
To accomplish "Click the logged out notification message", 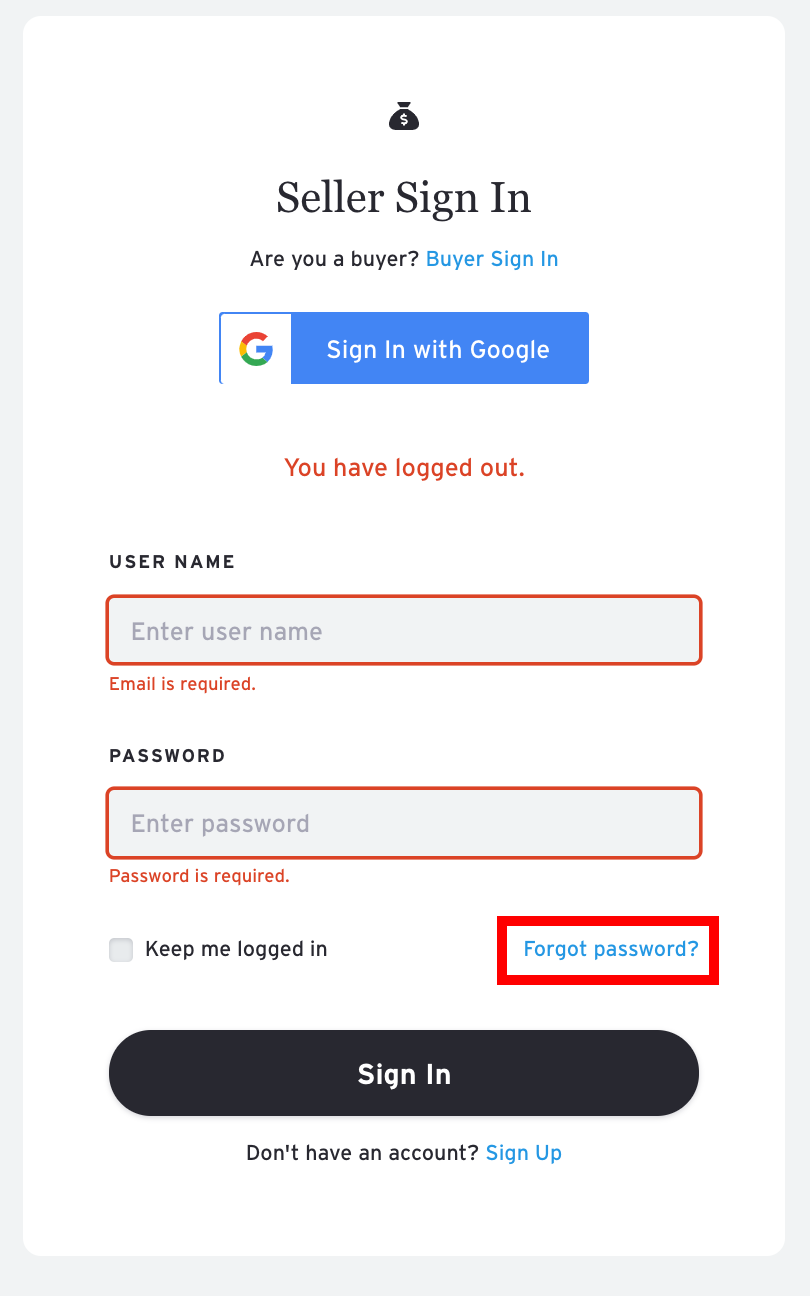I will click(x=404, y=468).
